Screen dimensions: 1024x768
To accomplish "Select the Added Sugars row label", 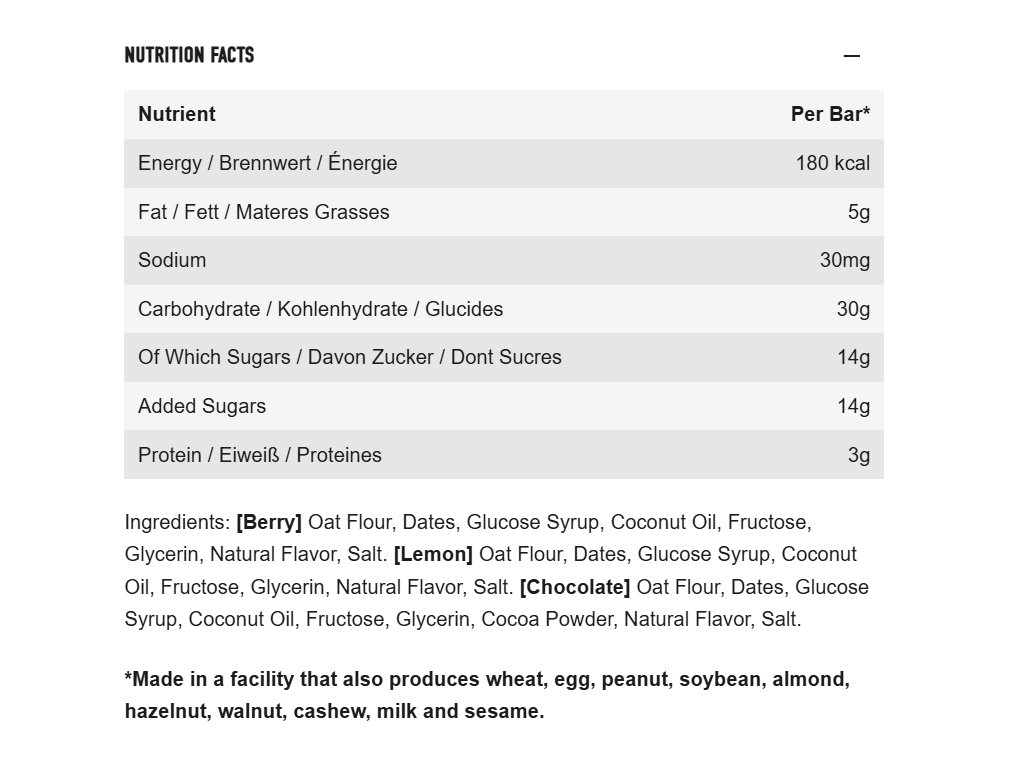I will [202, 406].
